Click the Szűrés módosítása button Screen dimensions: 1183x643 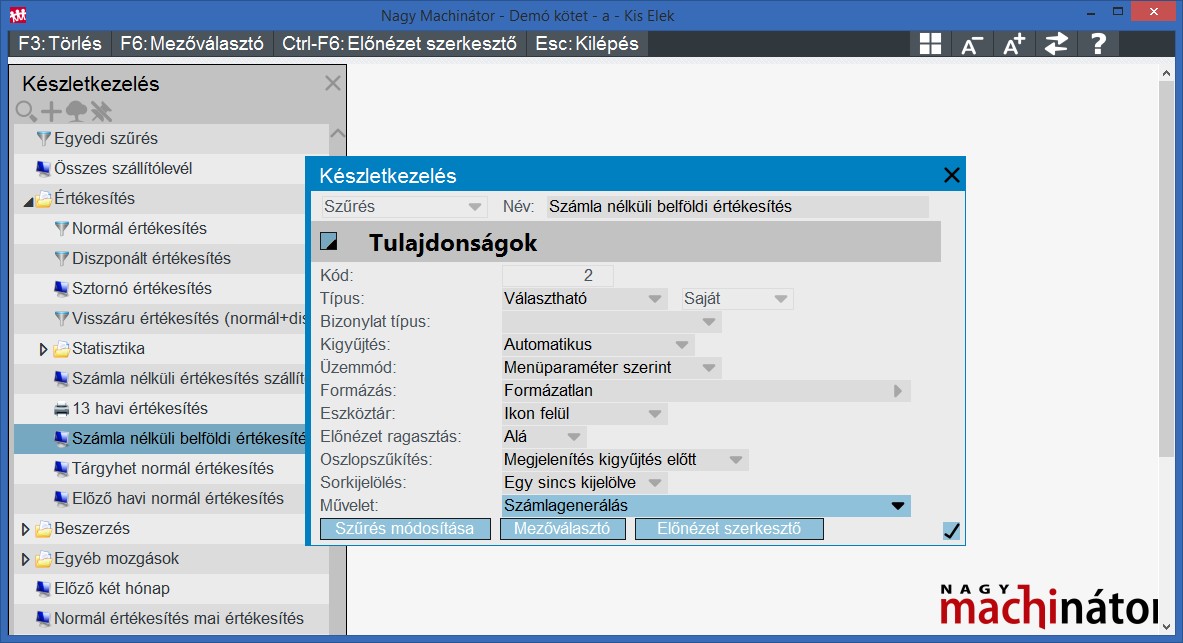405,529
